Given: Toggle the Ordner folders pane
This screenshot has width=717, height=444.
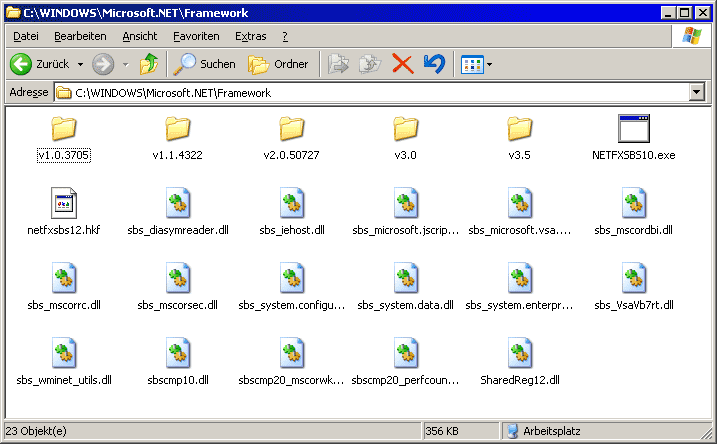Looking at the screenshot, I should 278,64.
